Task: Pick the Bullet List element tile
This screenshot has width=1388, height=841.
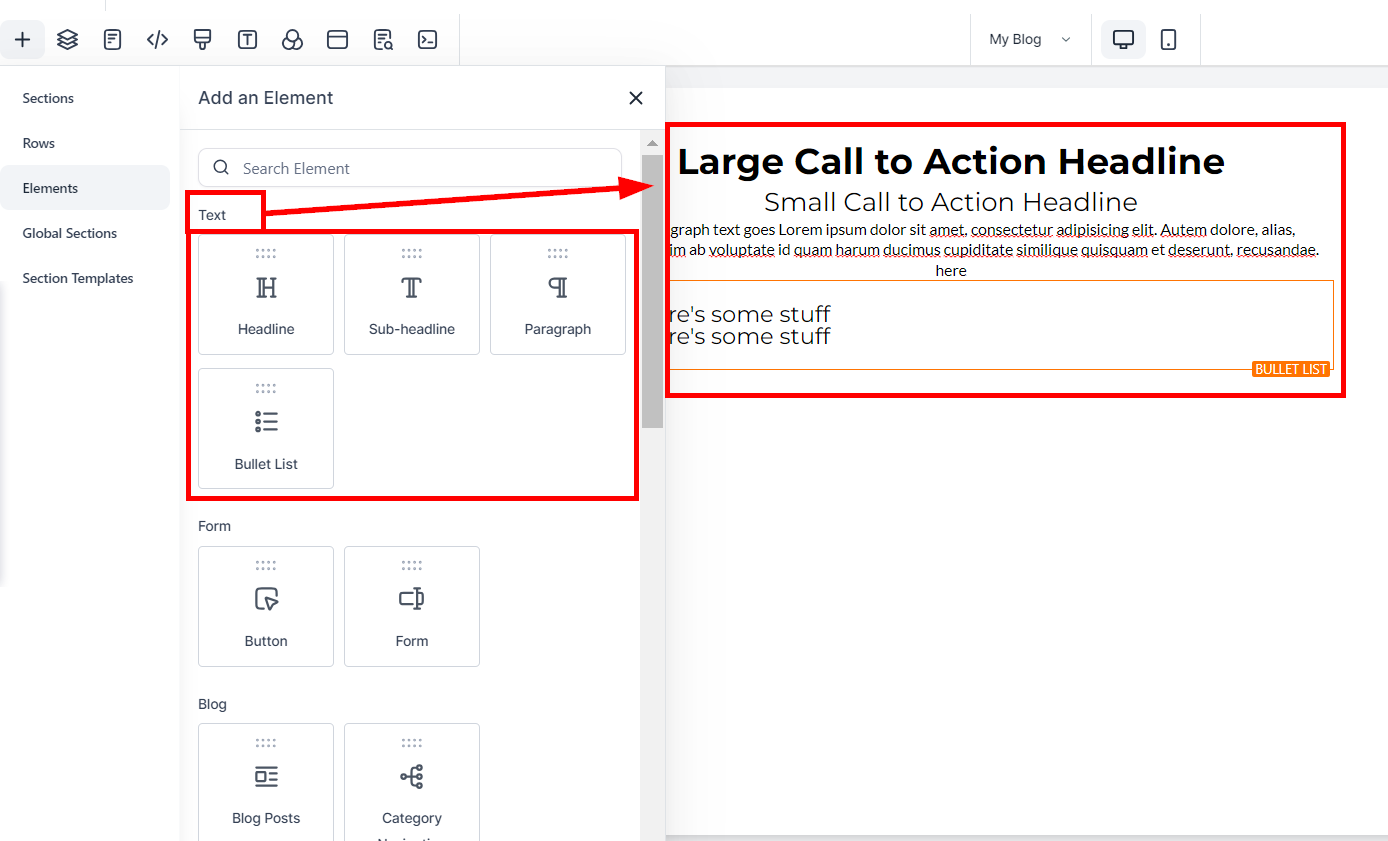Action: click(x=266, y=429)
